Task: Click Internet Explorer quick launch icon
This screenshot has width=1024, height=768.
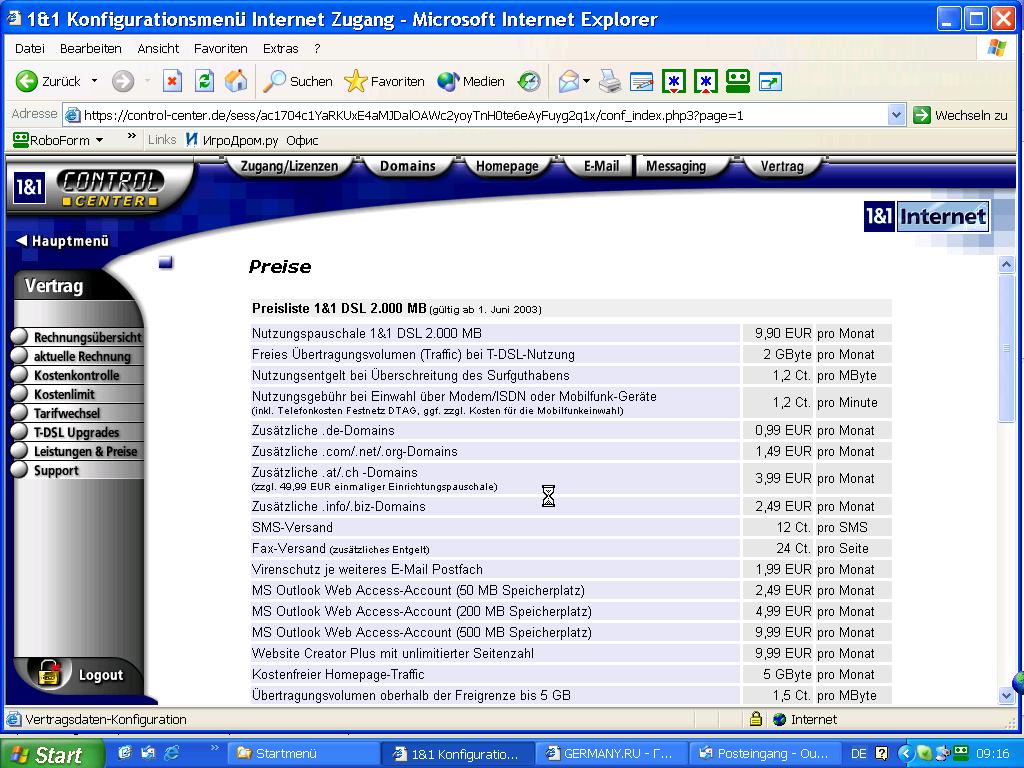Action: [172, 753]
